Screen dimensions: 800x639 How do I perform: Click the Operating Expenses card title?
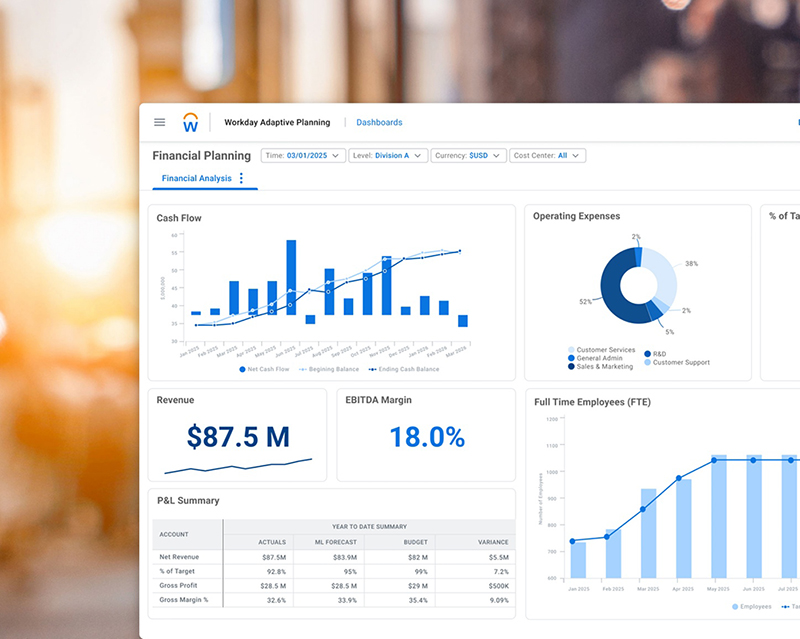(577, 216)
